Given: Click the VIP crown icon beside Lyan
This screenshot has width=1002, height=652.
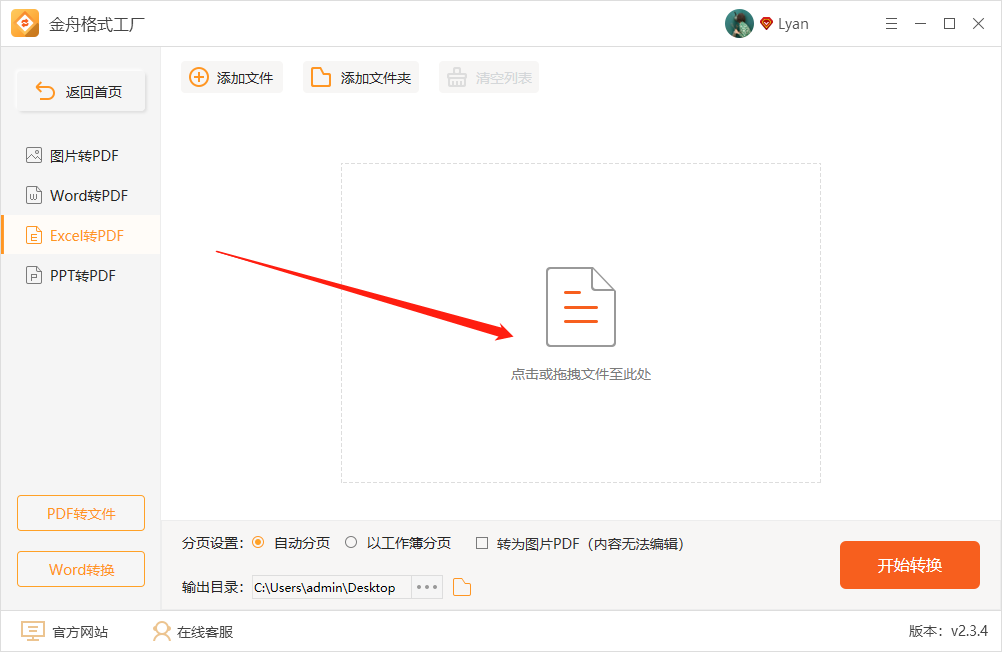Looking at the screenshot, I should [765, 23].
